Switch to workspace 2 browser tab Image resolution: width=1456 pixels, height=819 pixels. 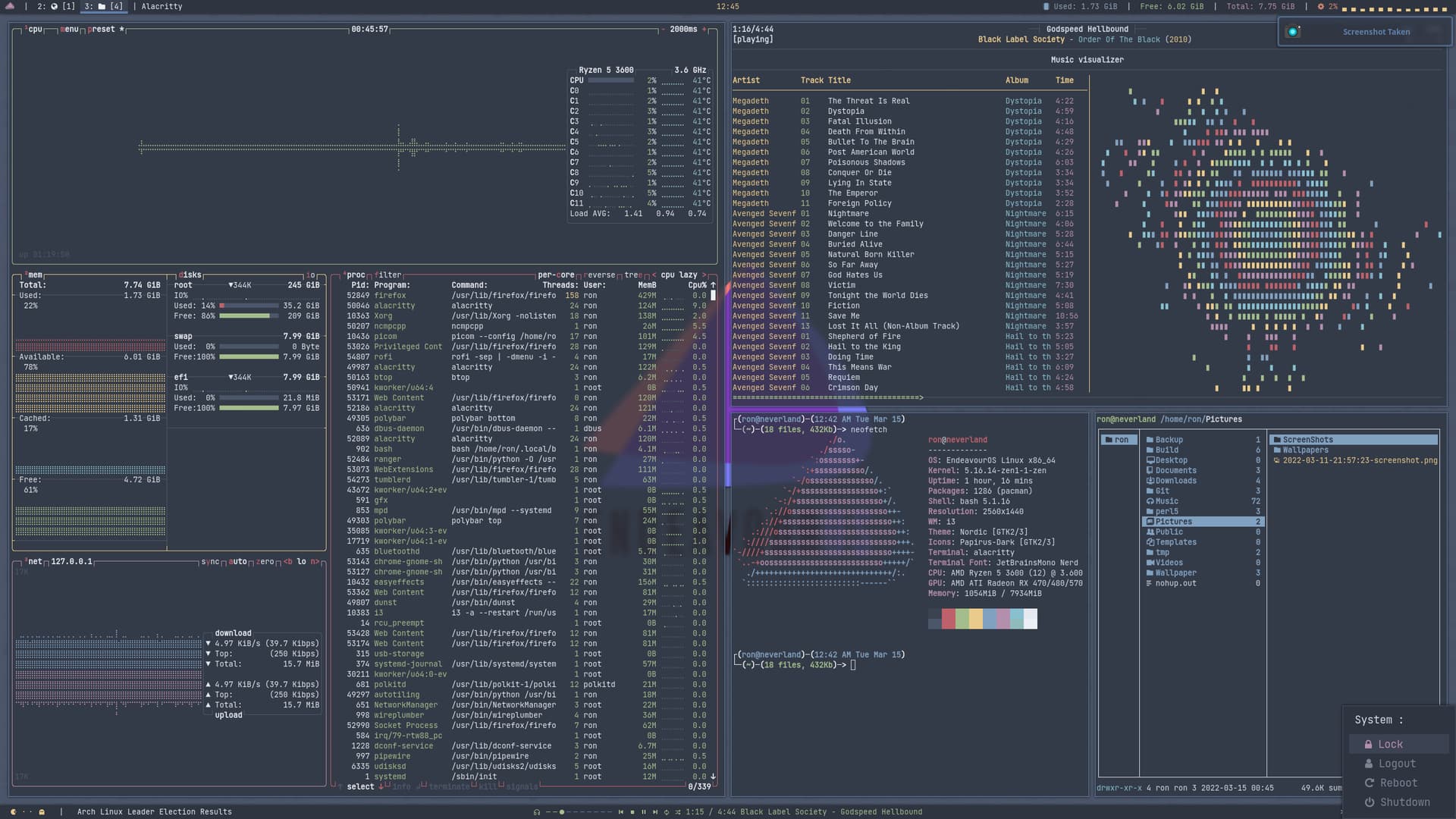[53, 6]
